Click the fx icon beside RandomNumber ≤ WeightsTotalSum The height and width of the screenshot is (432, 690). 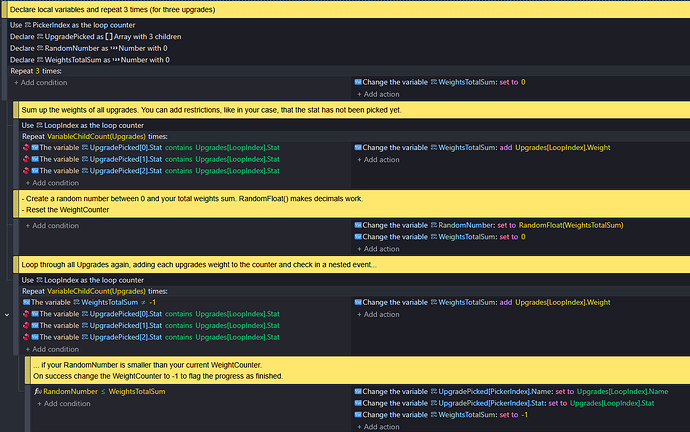[x=38, y=391]
